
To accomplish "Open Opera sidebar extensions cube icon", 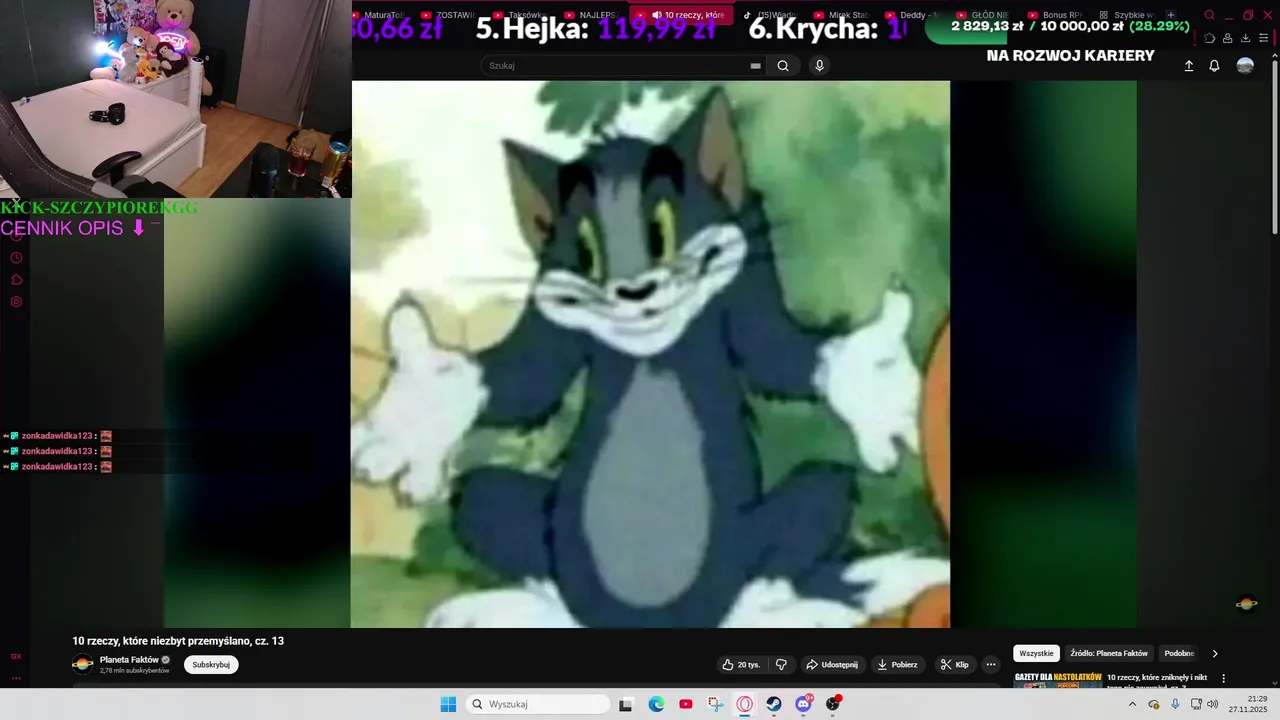I will (x=16, y=280).
